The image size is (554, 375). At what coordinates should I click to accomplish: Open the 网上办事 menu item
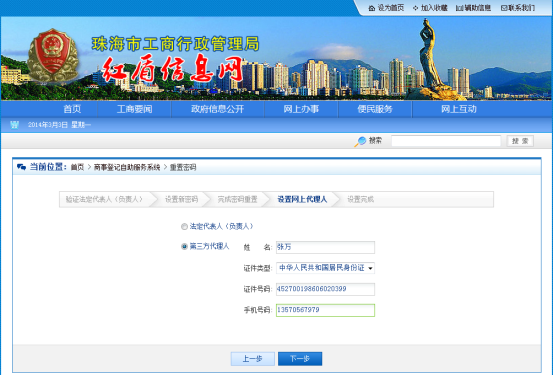coord(301,109)
